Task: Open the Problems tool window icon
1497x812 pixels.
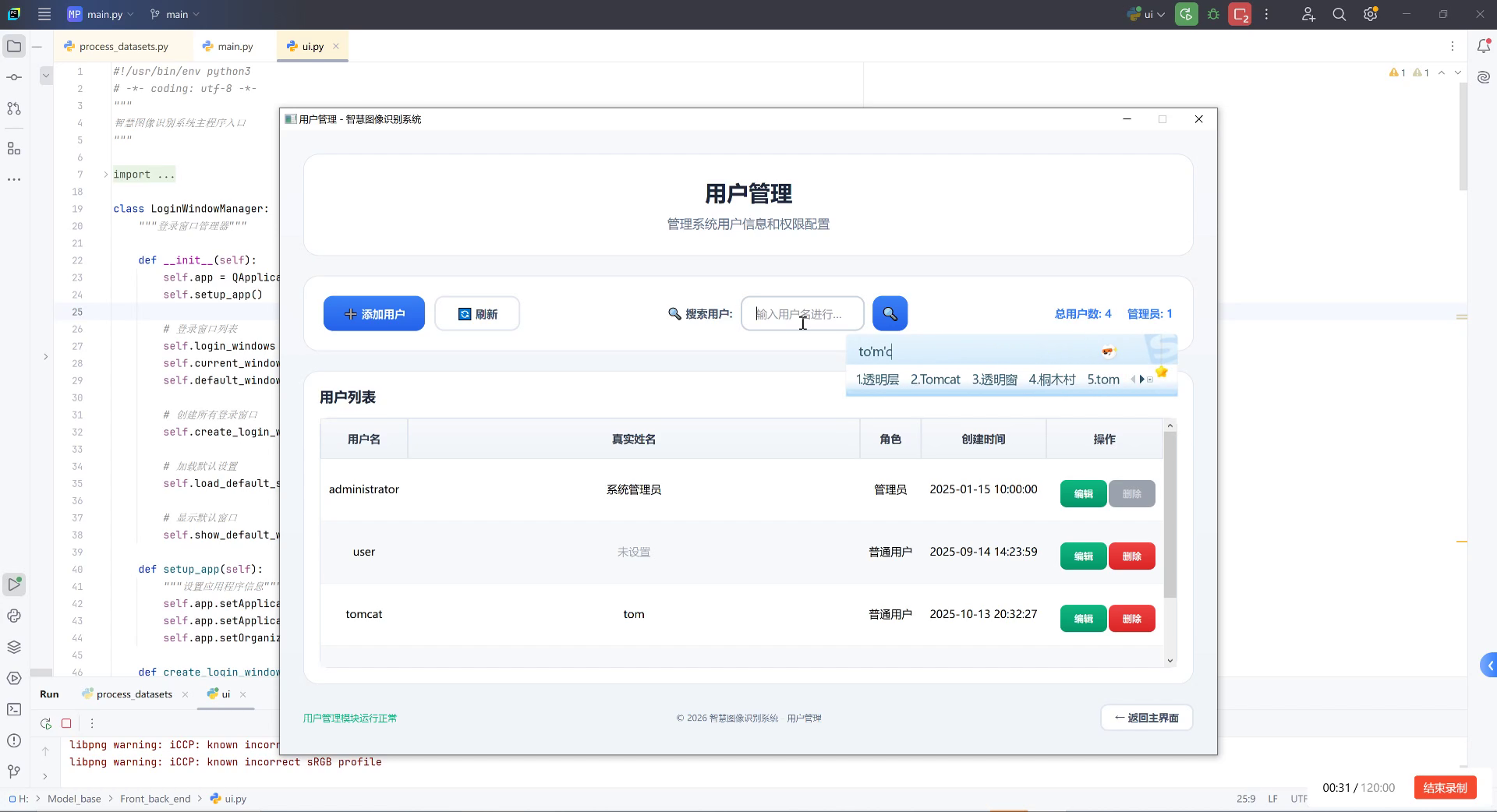Action: click(14, 742)
